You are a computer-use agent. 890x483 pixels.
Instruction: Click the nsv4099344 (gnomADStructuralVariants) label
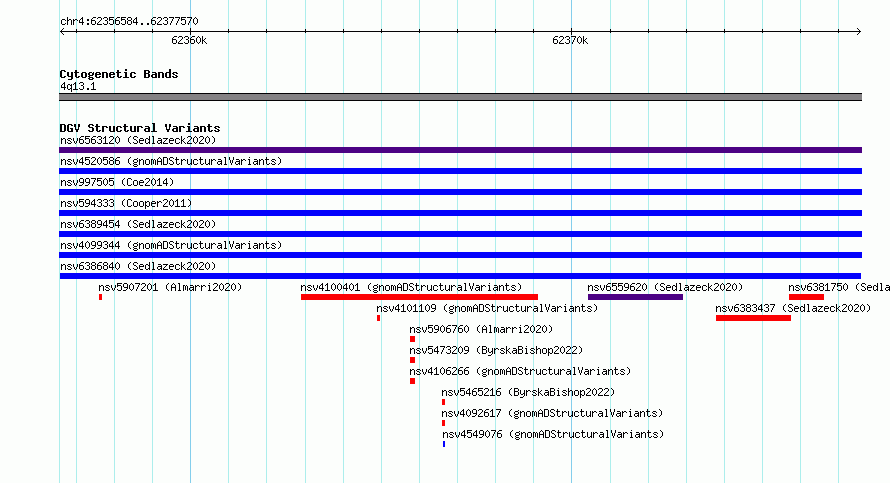click(171, 245)
